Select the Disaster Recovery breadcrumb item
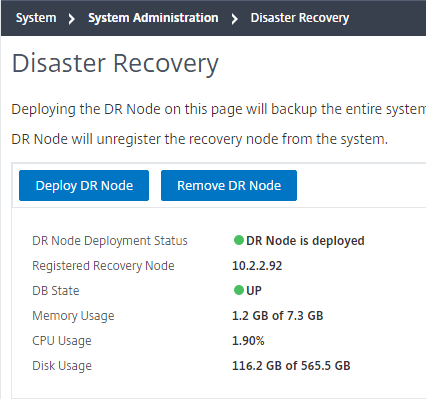 [300, 18]
